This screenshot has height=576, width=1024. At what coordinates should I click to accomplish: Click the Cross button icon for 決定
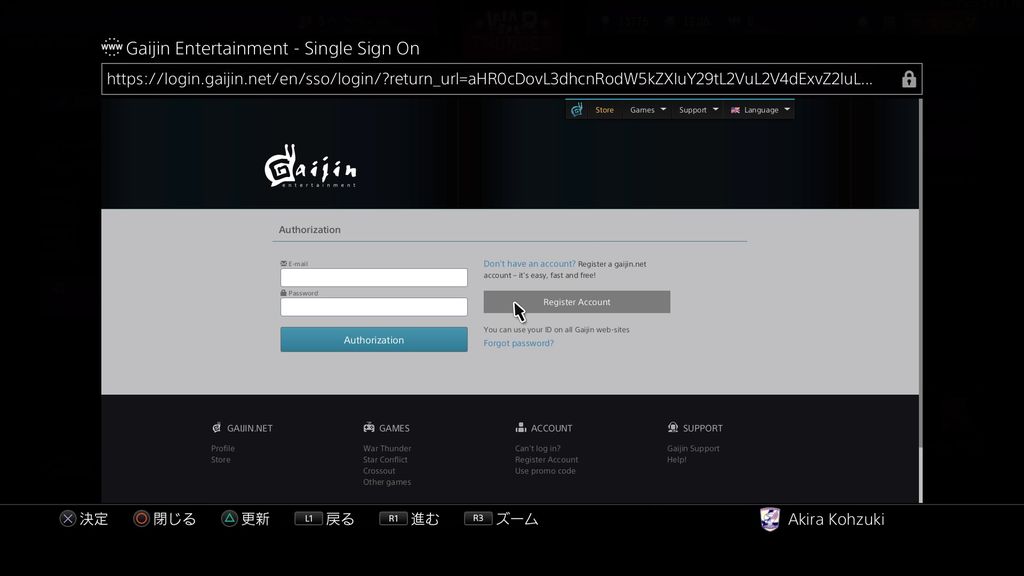click(68, 519)
